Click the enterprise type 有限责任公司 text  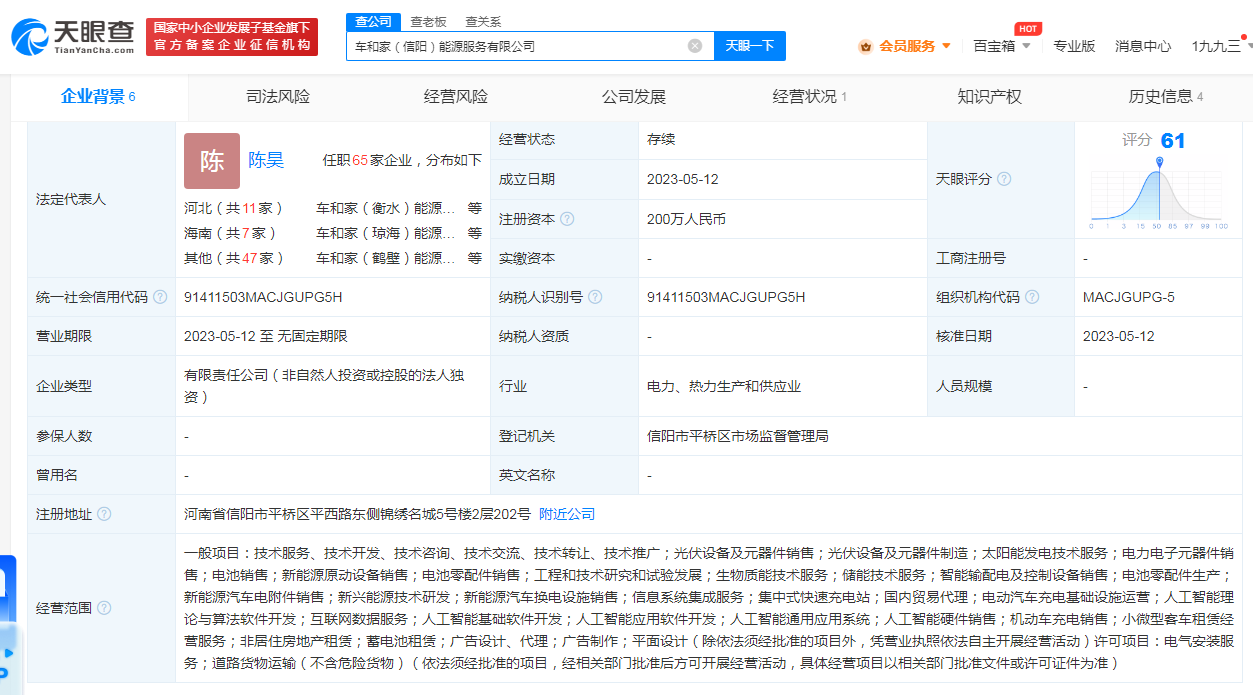coord(324,386)
